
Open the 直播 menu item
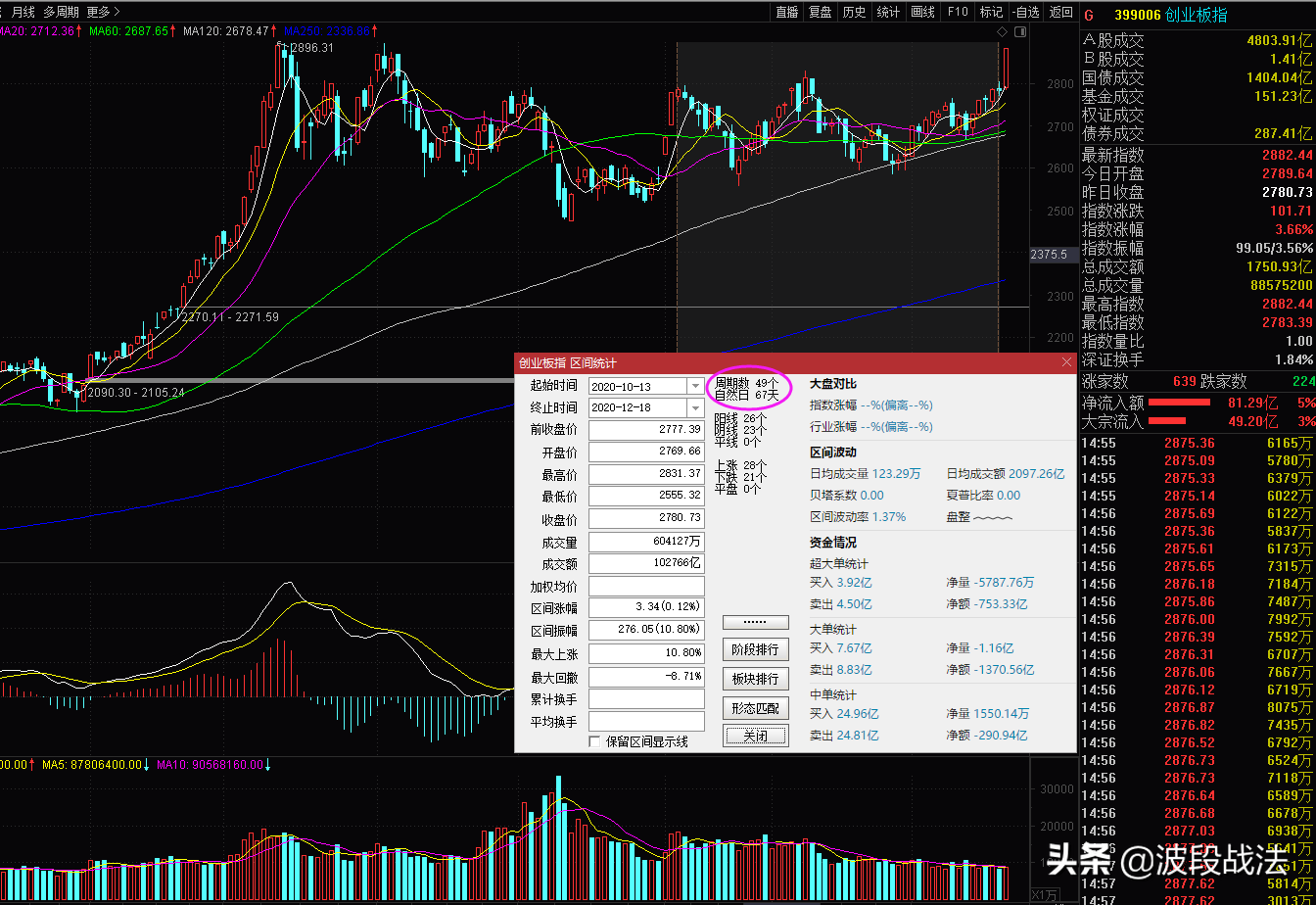click(786, 12)
